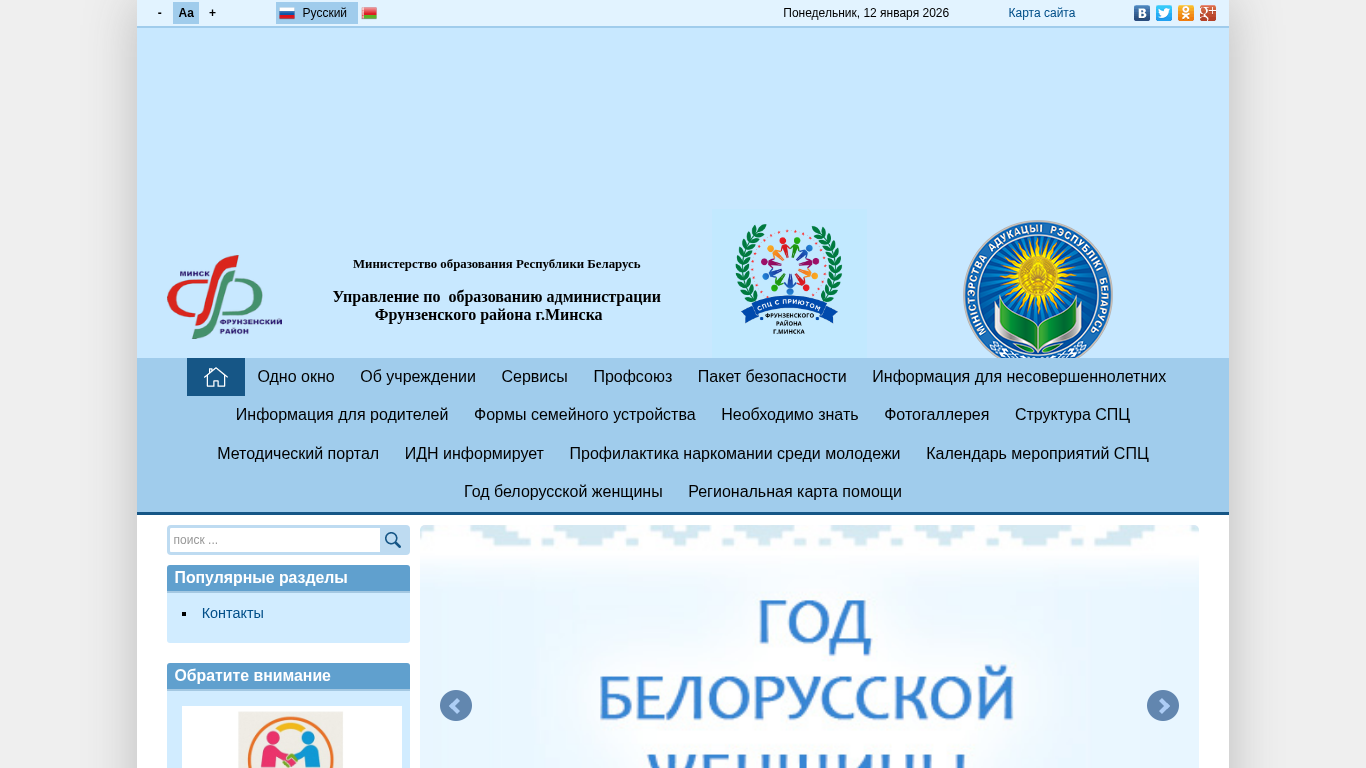
Task: Click the Frunzensky district logo
Action: 224,297
